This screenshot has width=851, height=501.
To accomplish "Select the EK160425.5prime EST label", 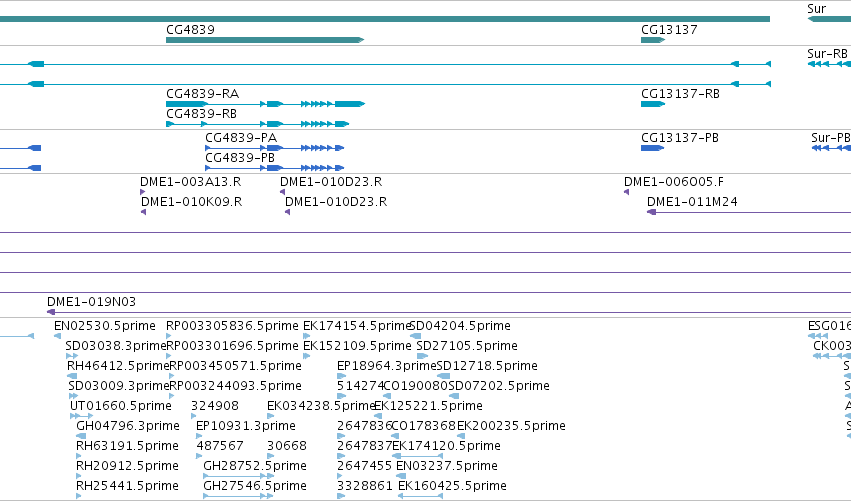I will (x=453, y=486).
